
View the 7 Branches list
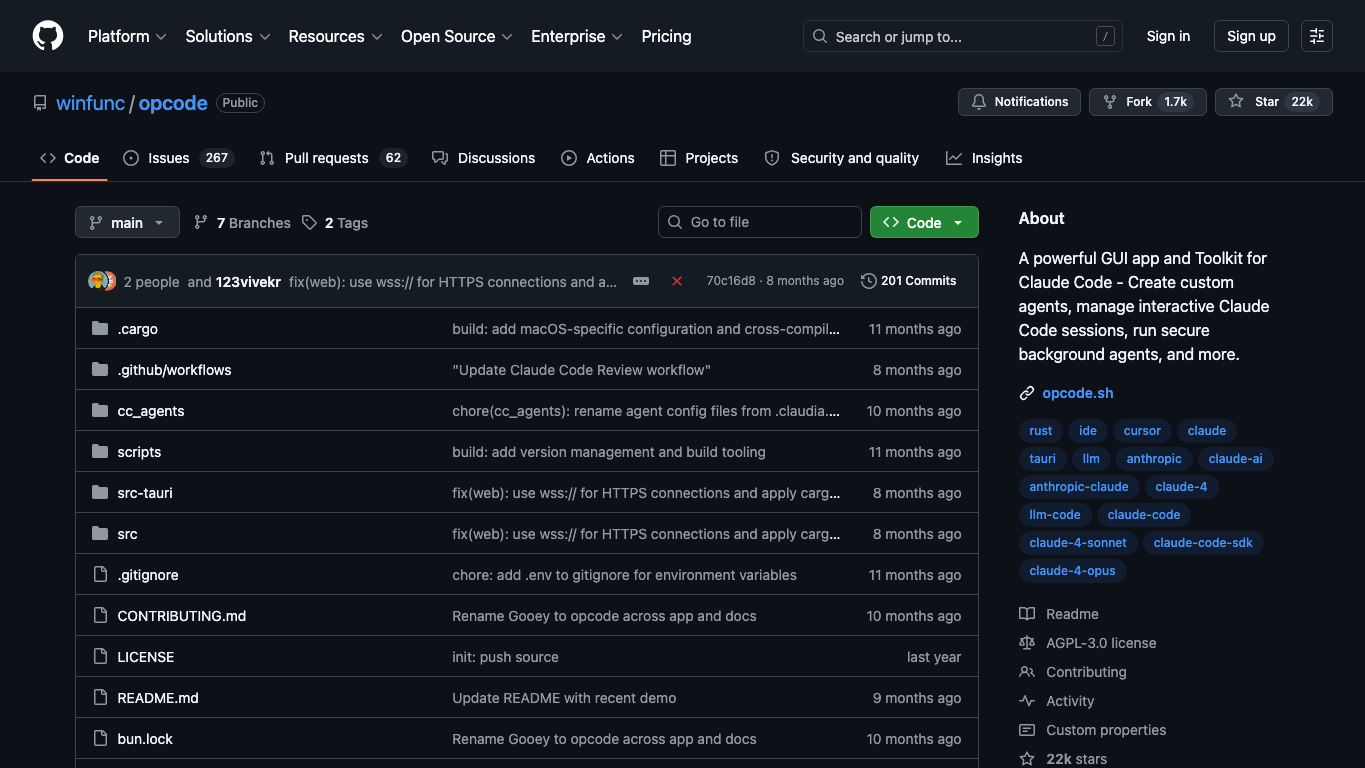point(242,223)
